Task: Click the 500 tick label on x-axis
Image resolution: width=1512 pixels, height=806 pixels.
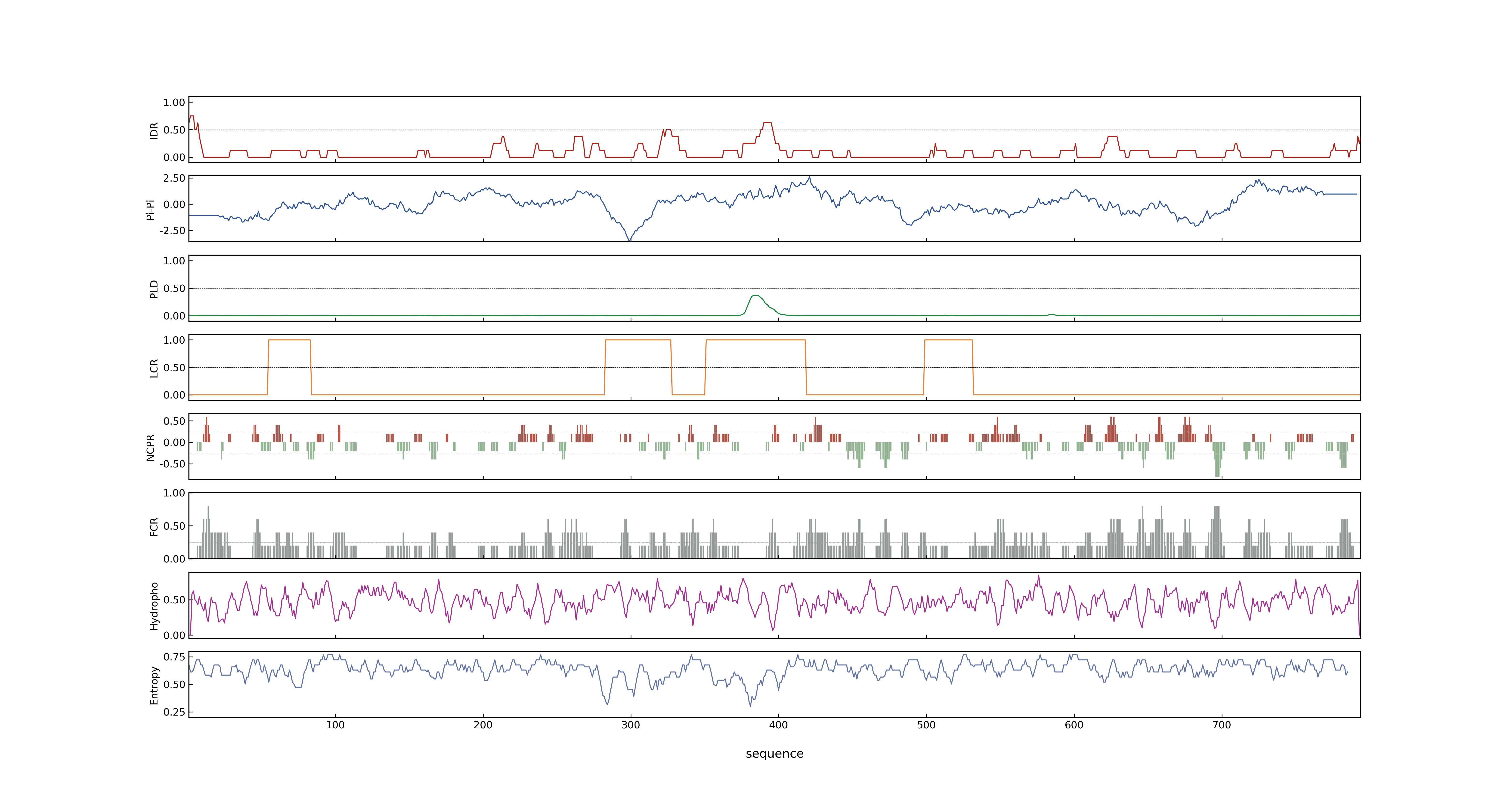Action: [926, 725]
